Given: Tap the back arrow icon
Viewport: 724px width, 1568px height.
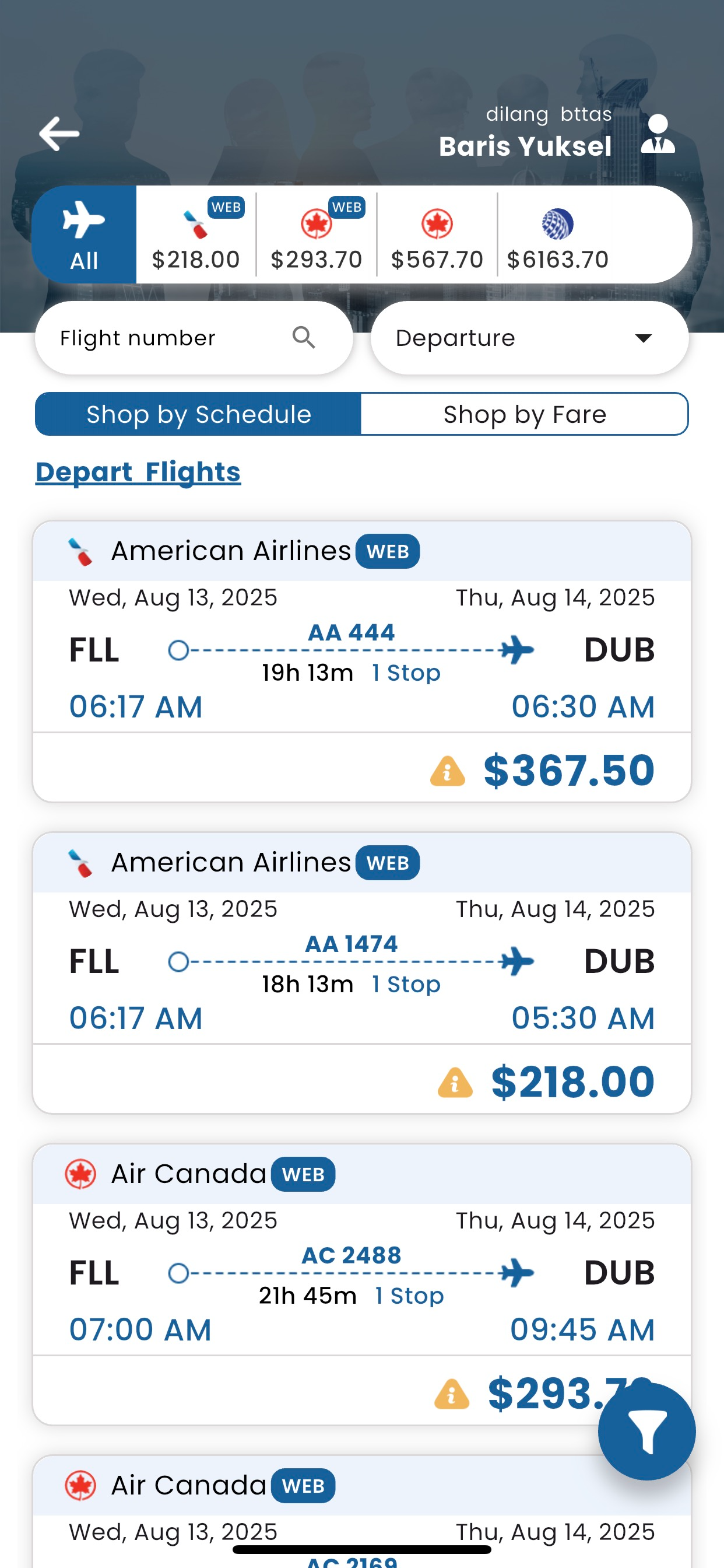Looking at the screenshot, I should coord(59,134).
